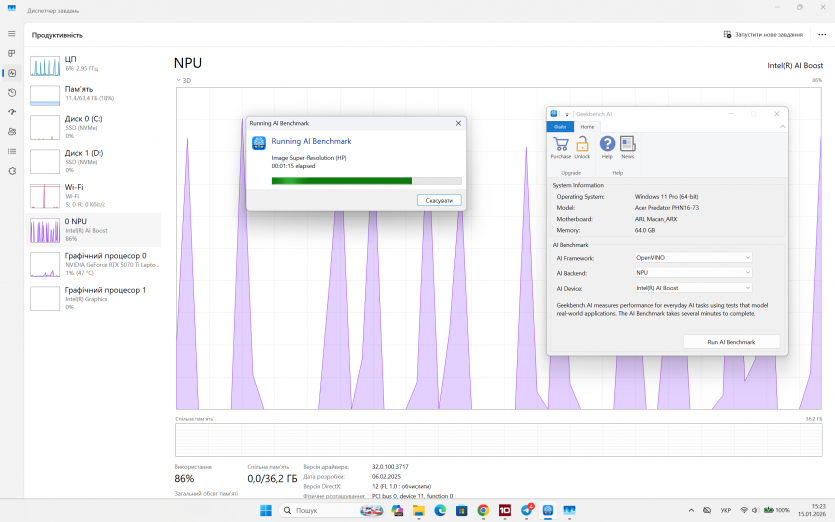The height and width of the screenshot is (522, 835).
Task: Switch to the Home ribbon tab
Action: pyautogui.click(x=587, y=127)
